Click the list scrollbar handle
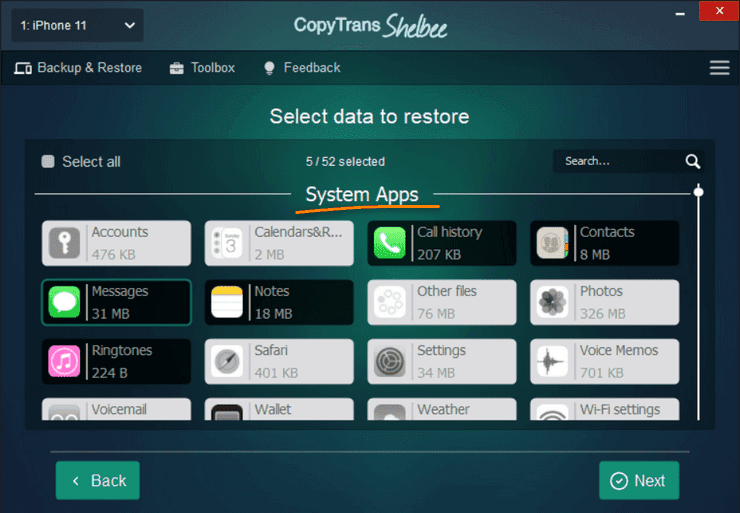 [698, 192]
